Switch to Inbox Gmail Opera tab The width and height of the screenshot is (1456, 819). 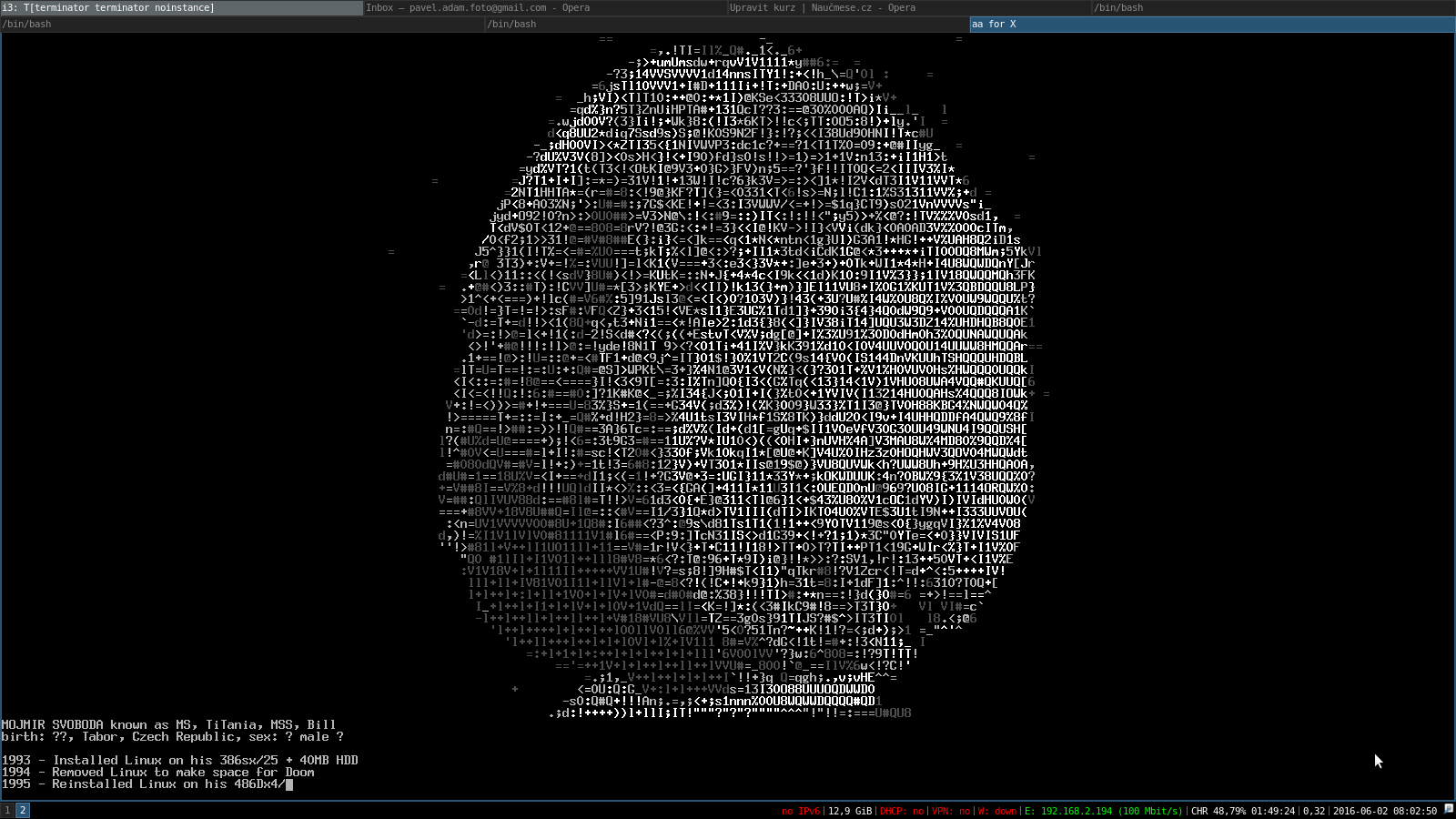tap(544, 7)
